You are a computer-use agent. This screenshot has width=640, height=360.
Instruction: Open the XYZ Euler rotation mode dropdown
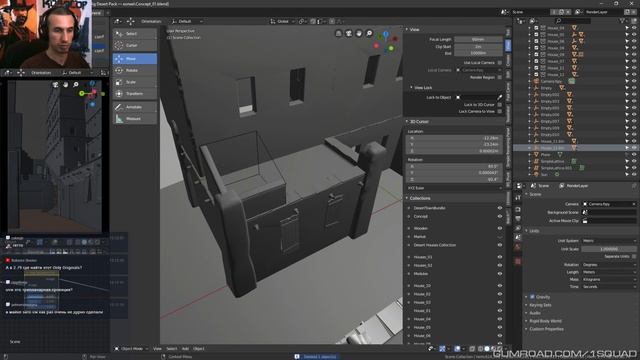(454, 188)
